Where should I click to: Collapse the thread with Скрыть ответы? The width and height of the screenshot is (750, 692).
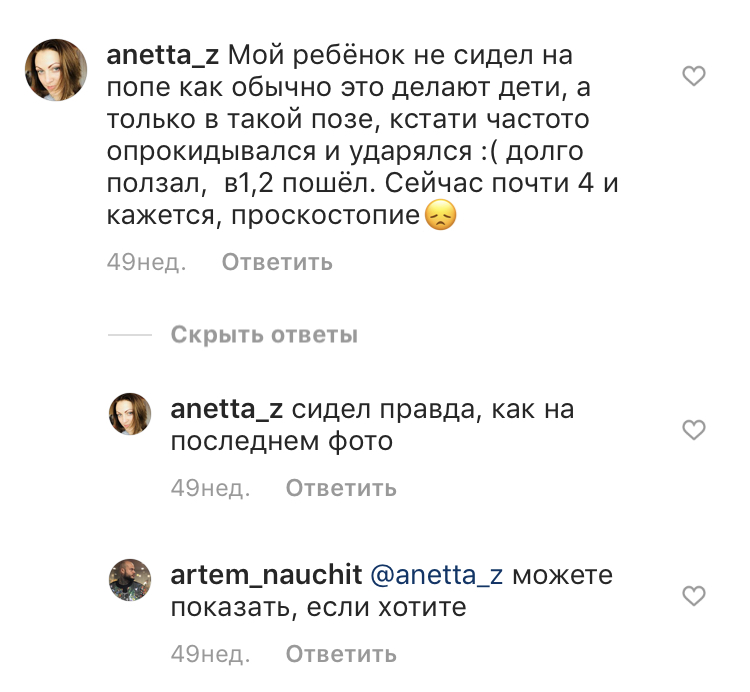coord(264,335)
